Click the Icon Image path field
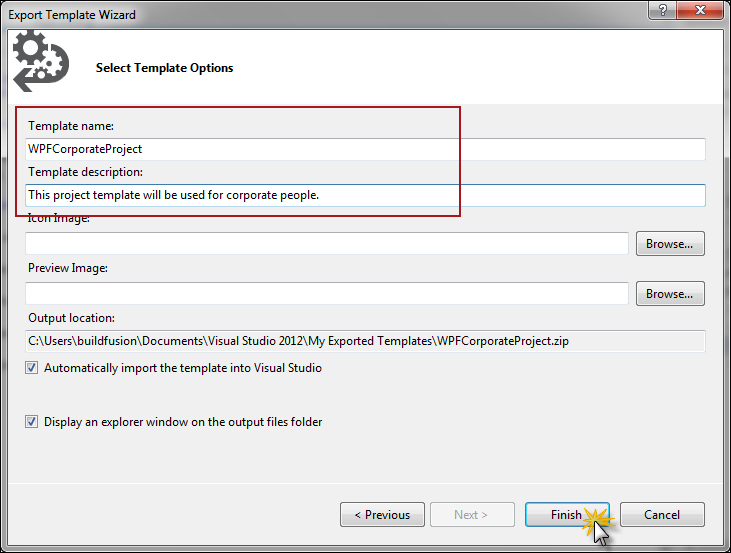This screenshot has height=553, width=731. 326,243
